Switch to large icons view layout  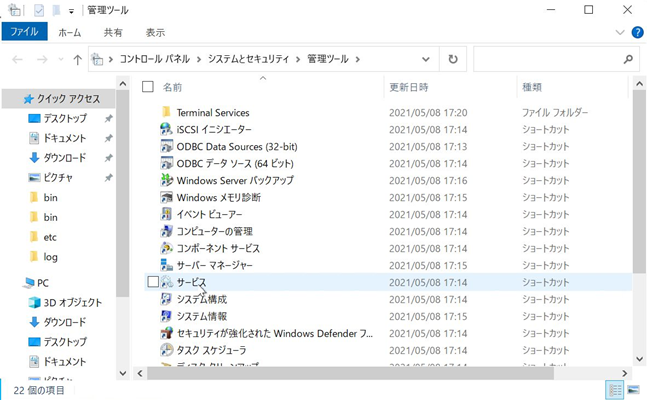pos(633,389)
